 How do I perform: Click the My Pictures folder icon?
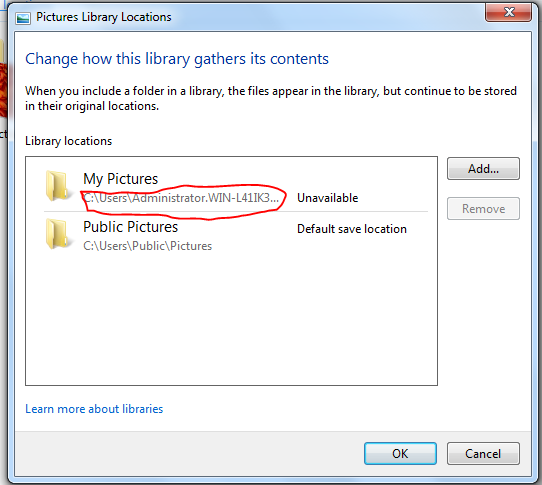click(x=57, y=186)
